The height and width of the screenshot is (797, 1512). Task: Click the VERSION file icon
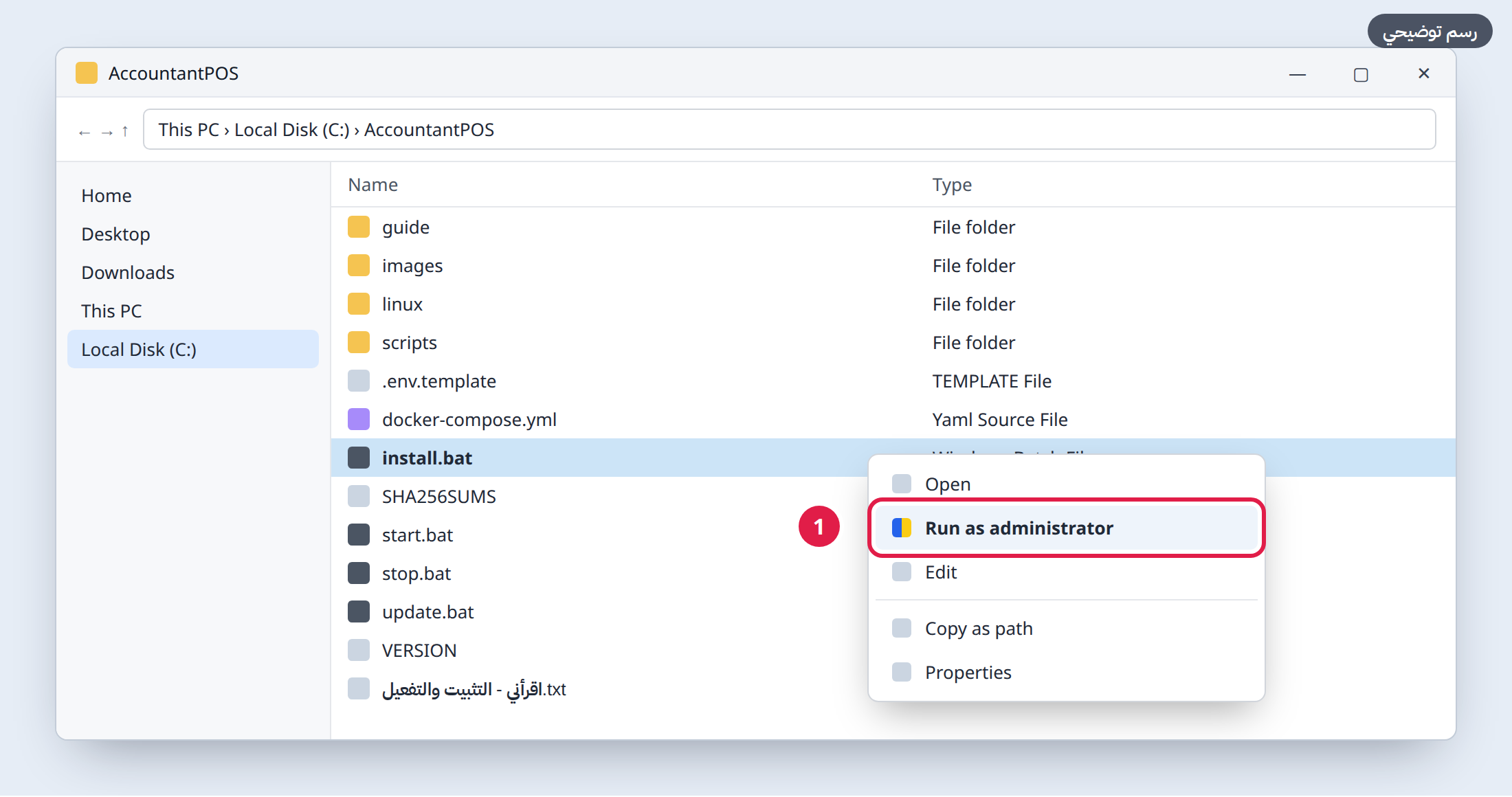359,651
